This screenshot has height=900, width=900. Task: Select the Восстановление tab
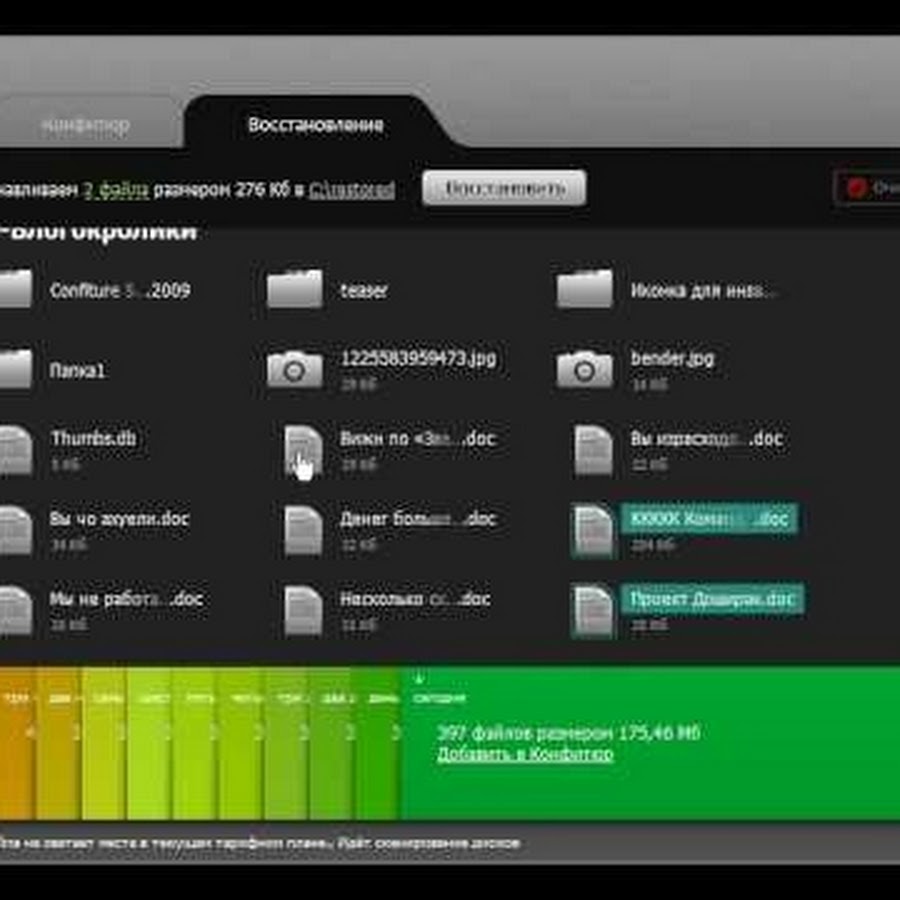coord(315,126)
